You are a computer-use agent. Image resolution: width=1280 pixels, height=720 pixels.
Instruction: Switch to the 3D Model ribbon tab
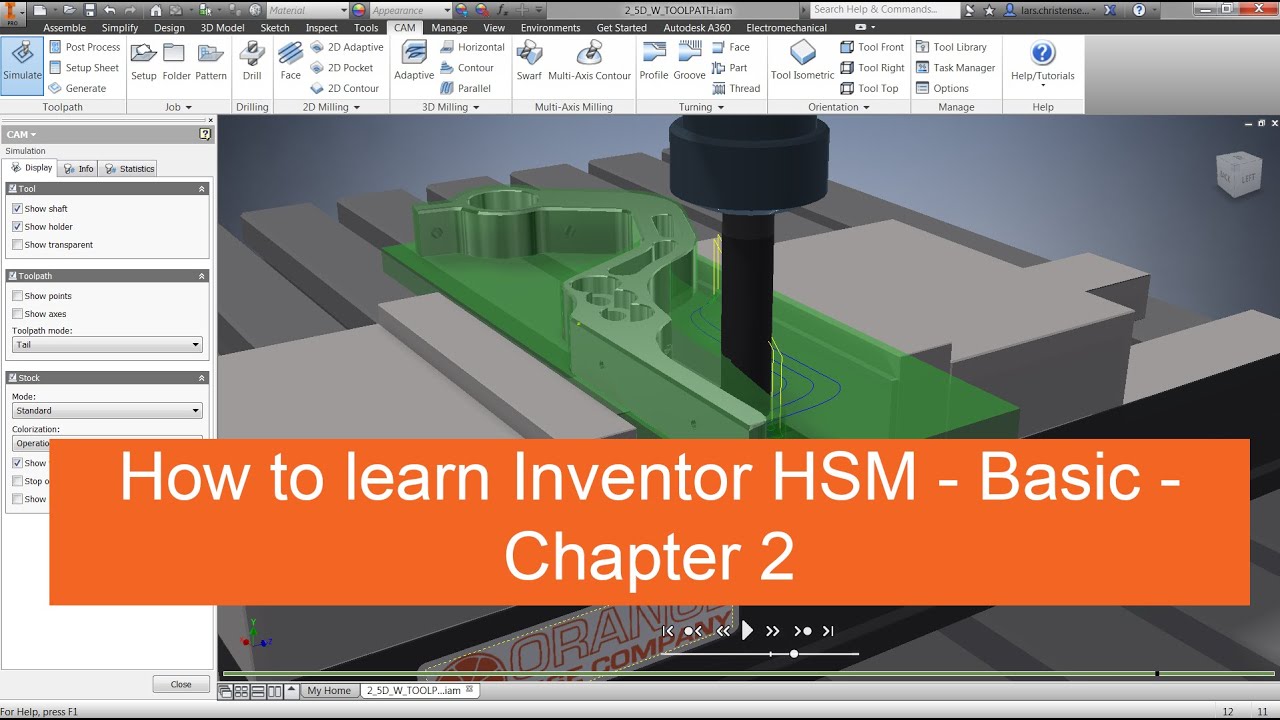(222, 28)
